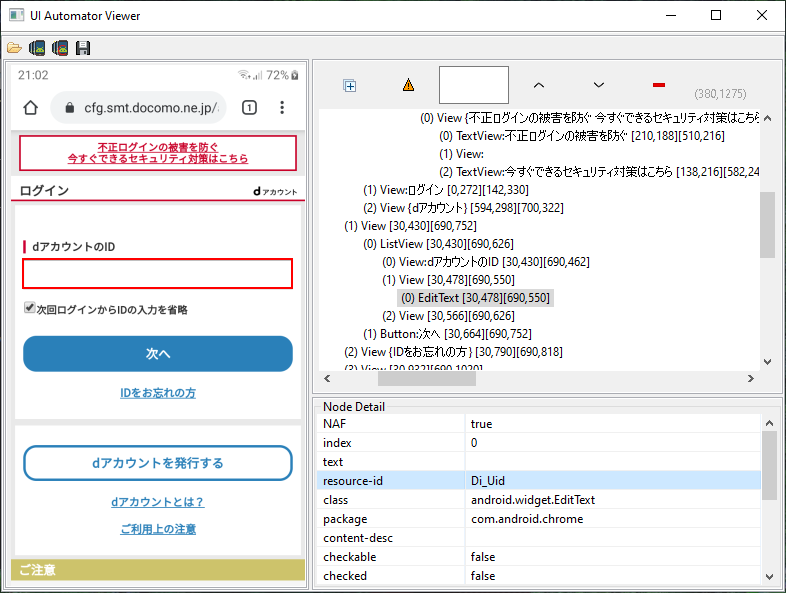This screenshot has height=593, width=786.
Task: Click the tree view's vertical scroll up arrow
Action: [767, 118]
